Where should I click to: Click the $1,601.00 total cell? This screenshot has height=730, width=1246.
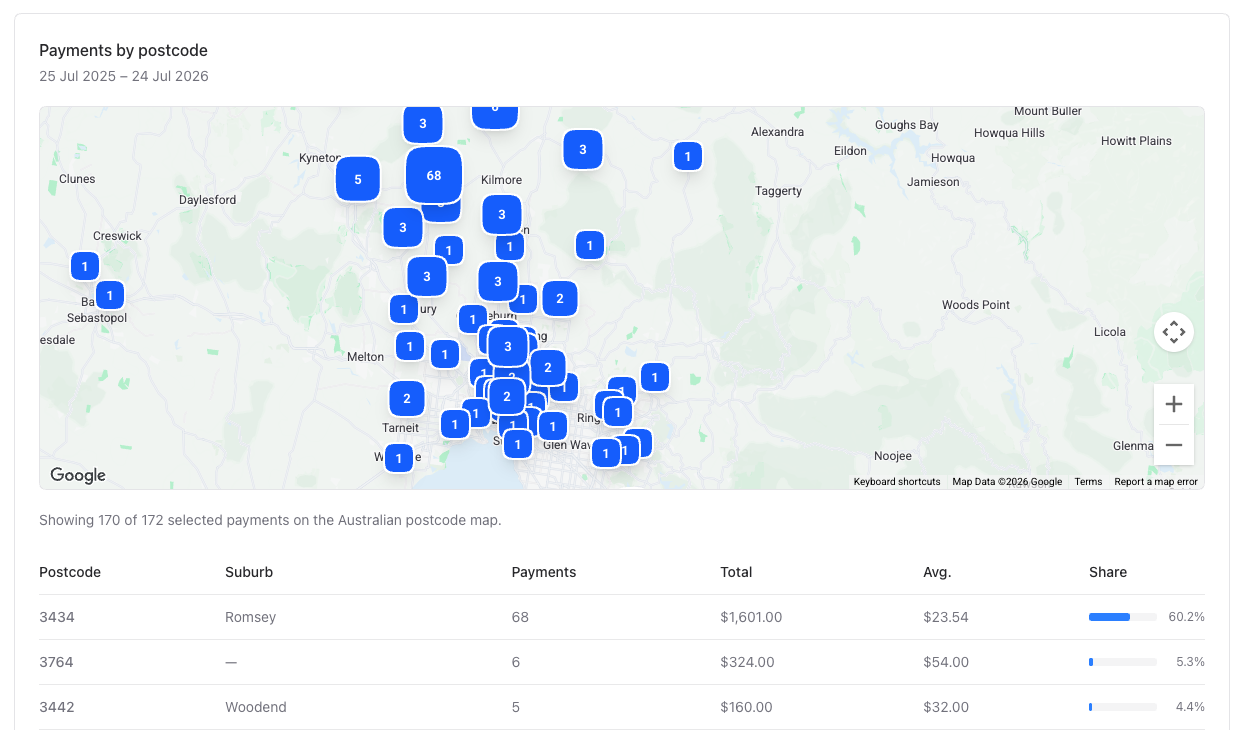point(751,617)
